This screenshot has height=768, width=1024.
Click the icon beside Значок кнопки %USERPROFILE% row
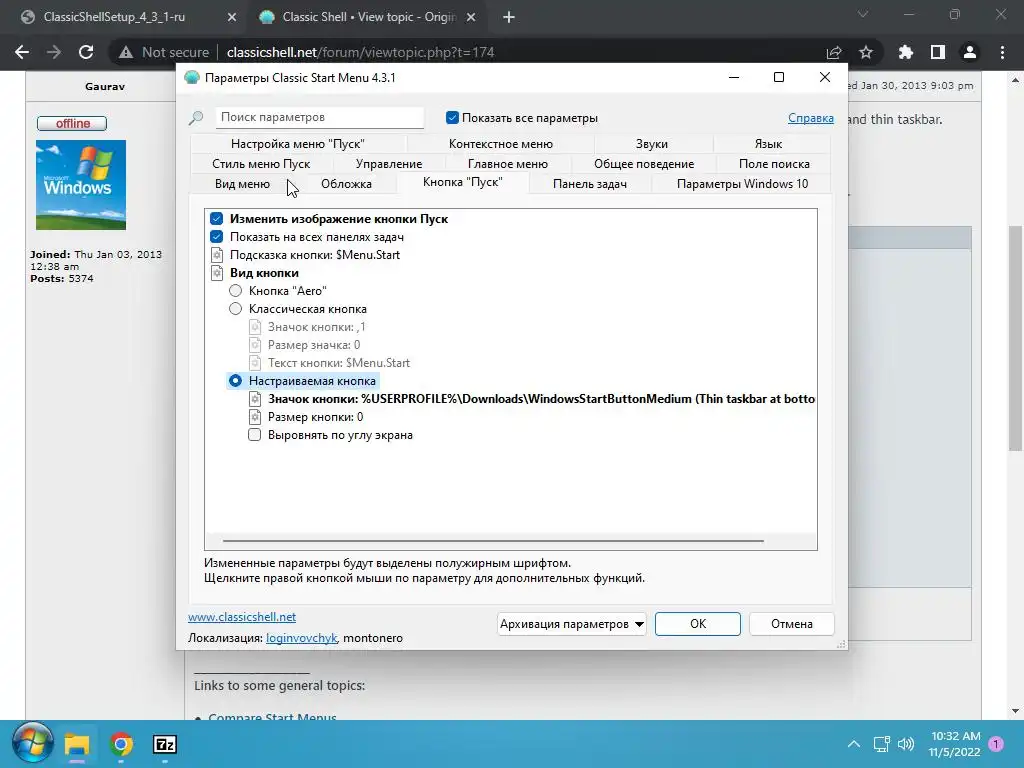(255, 399)
